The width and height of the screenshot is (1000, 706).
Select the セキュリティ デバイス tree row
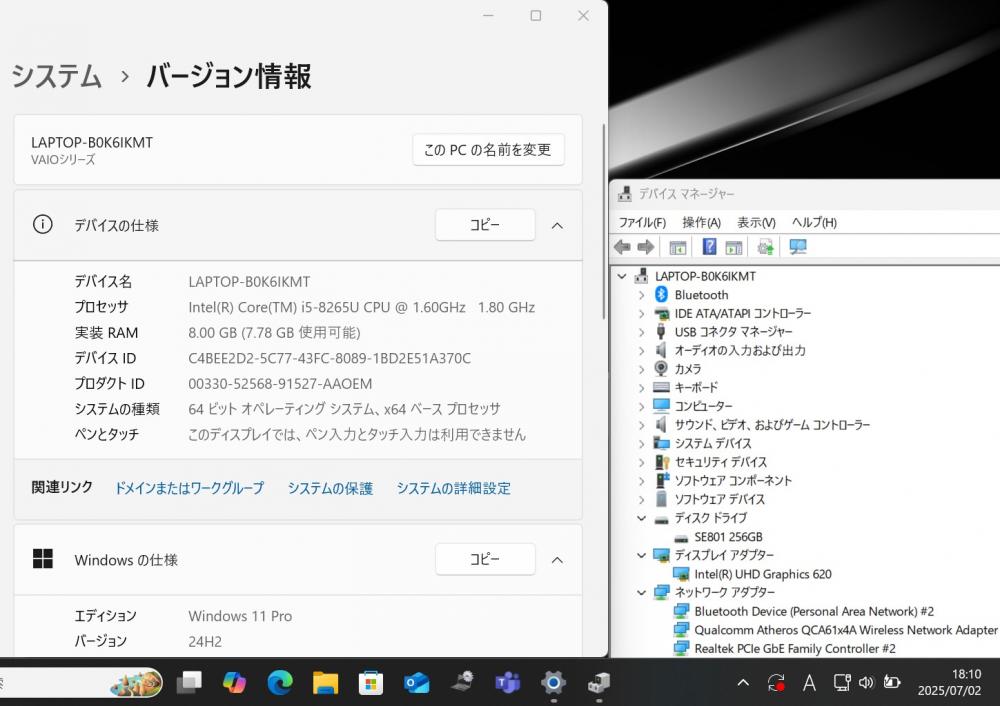point(721,462)
